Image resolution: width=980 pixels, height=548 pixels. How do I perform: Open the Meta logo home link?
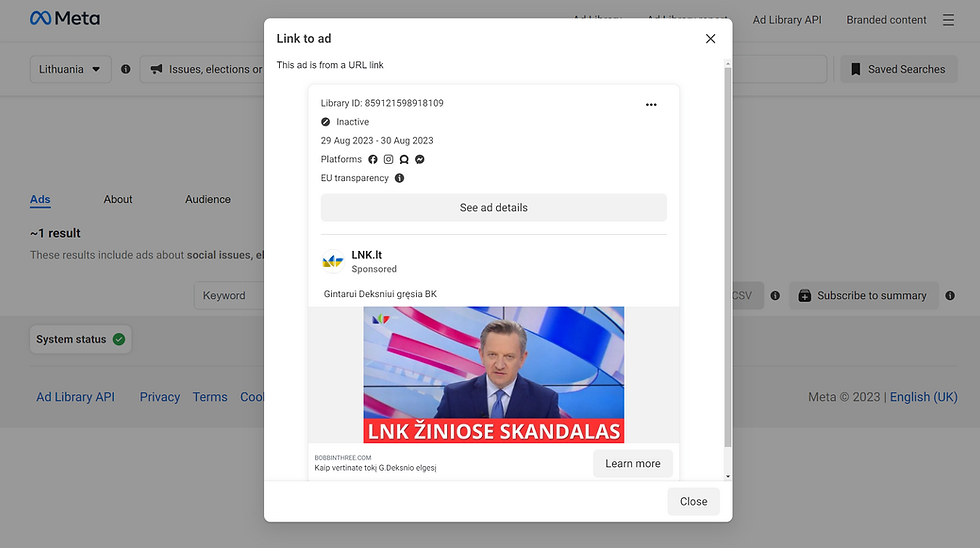coord(65,19)
